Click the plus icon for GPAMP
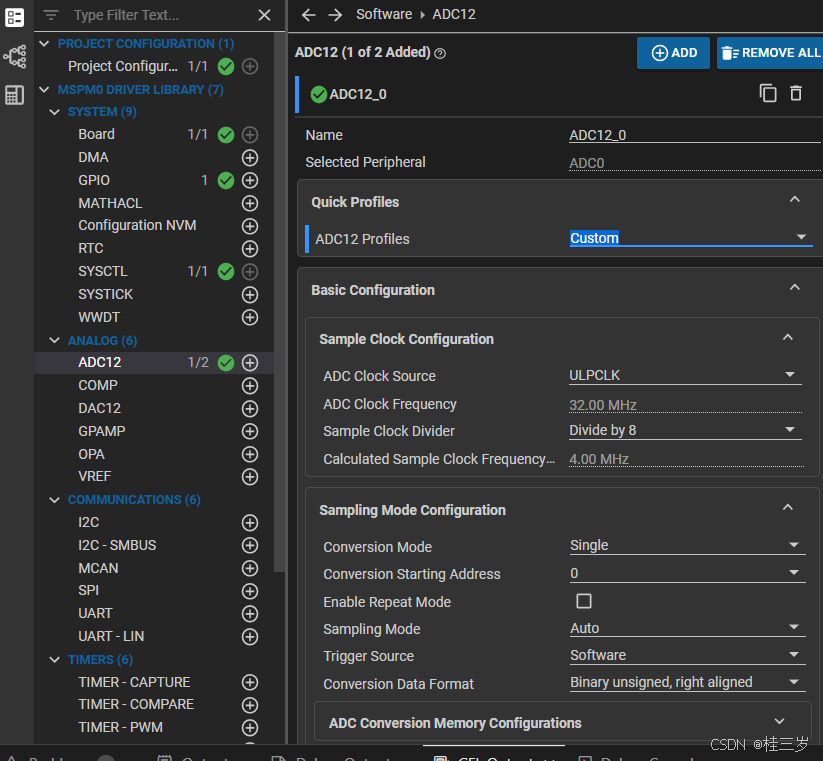Image resolution: width=823 pixels, height=761 pixels. pyautogui.click(x=250, y=431)
